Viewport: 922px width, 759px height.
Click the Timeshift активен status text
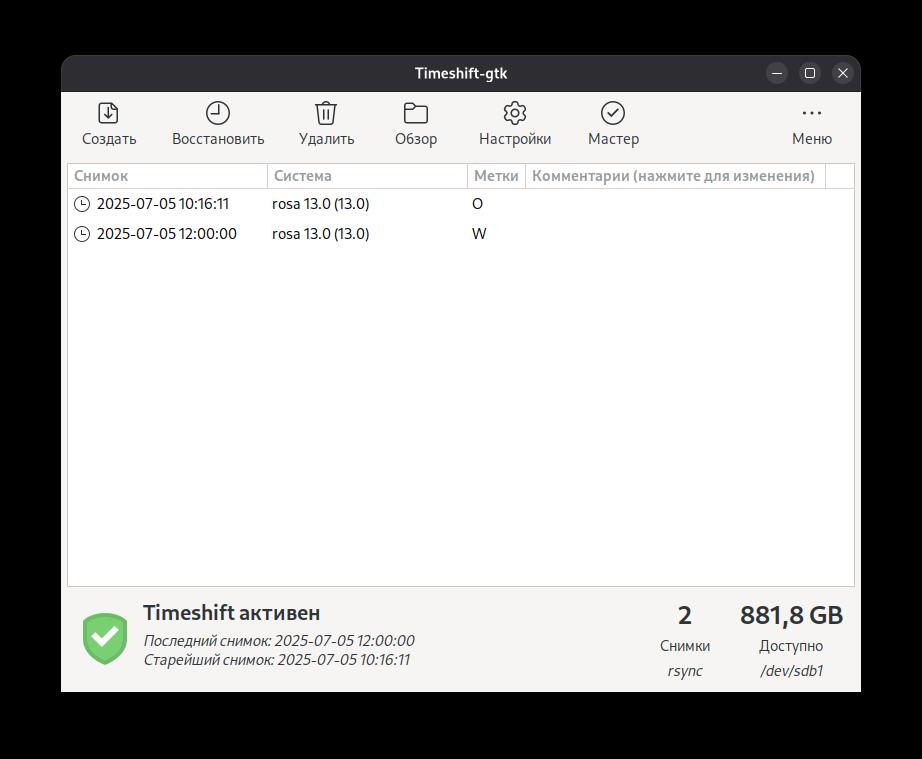[232, 613]
